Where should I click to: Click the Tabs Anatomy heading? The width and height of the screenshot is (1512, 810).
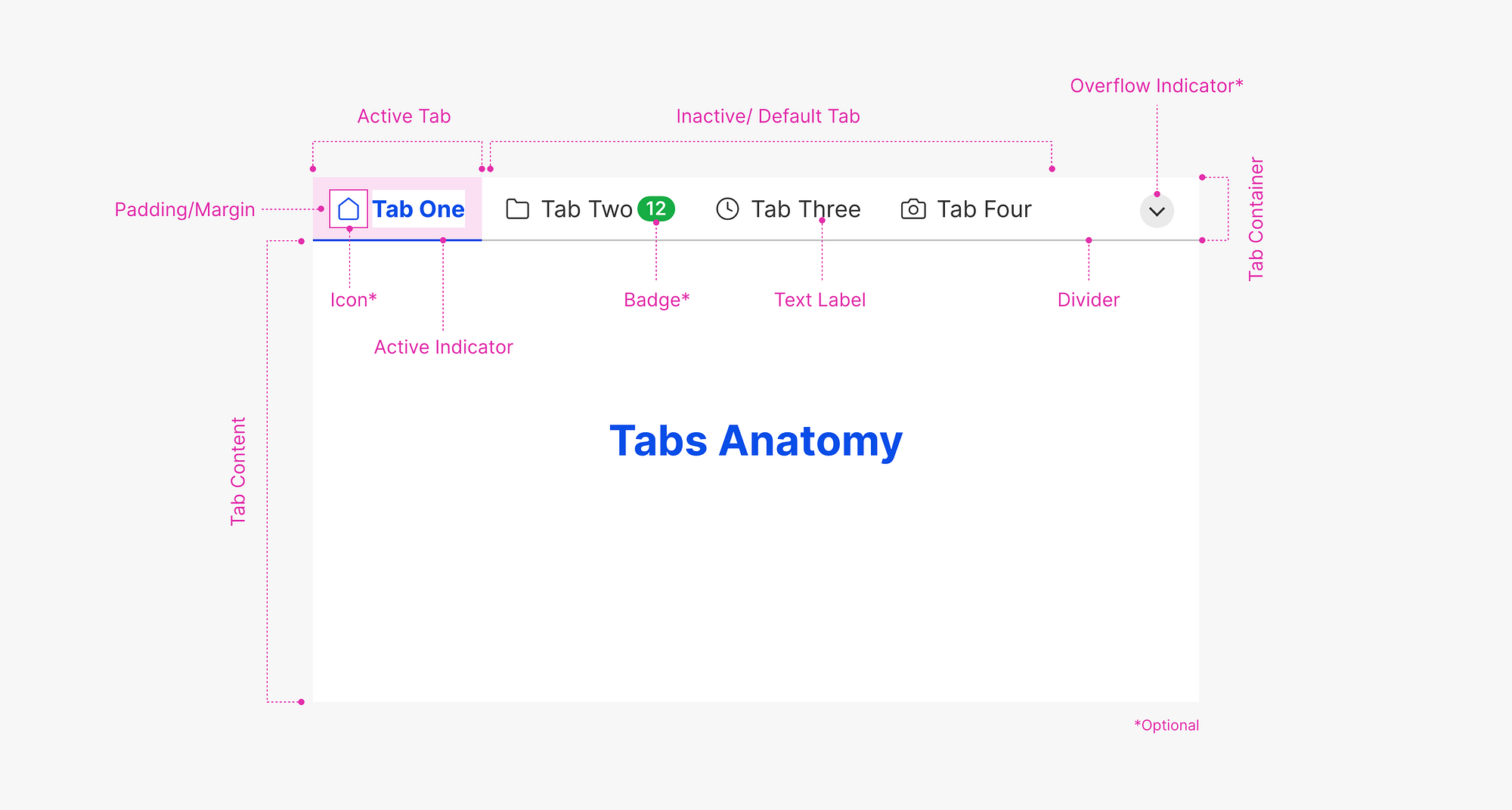tap(754, 441)
